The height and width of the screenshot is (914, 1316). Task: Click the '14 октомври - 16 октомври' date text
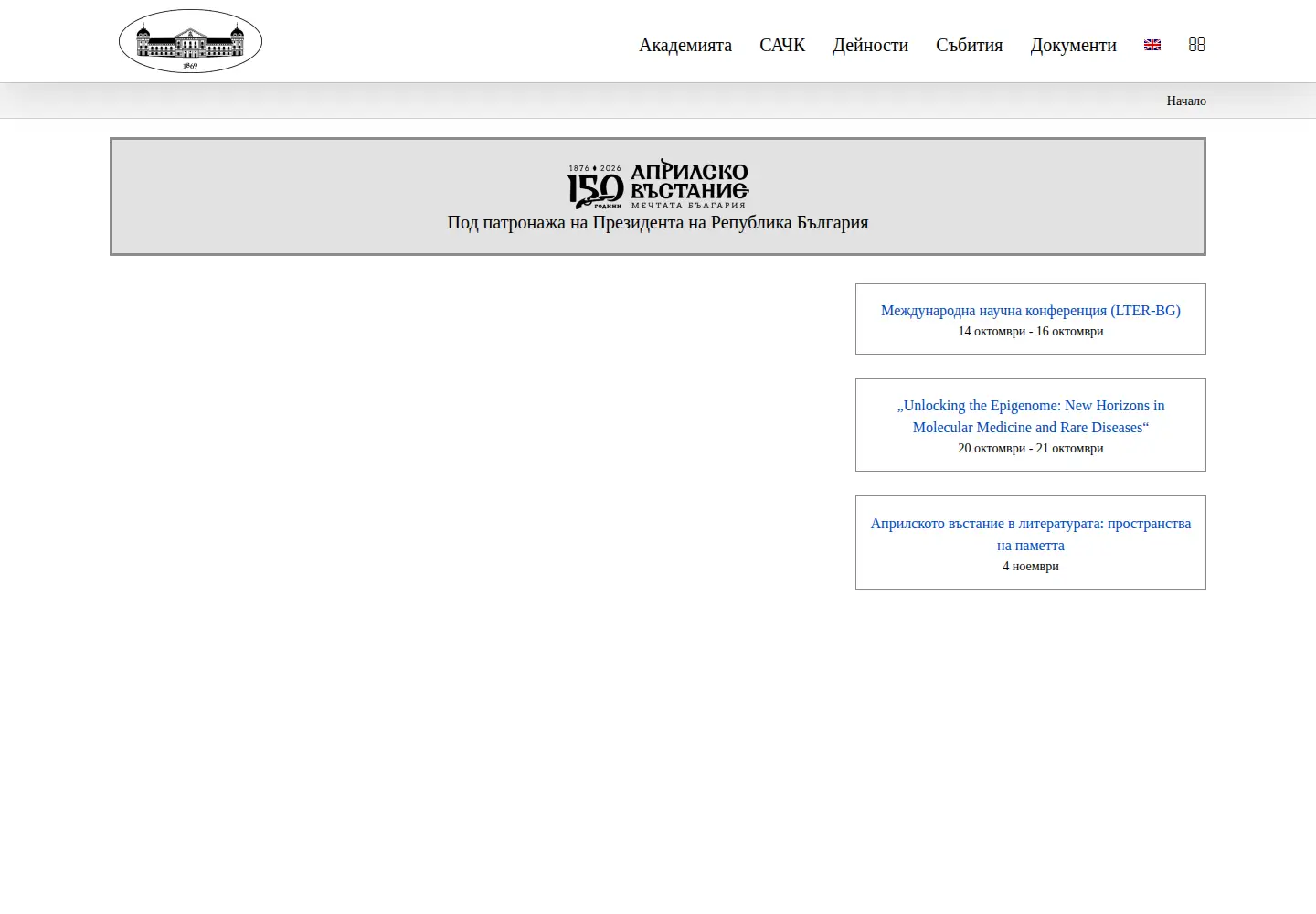point(1031,332)
